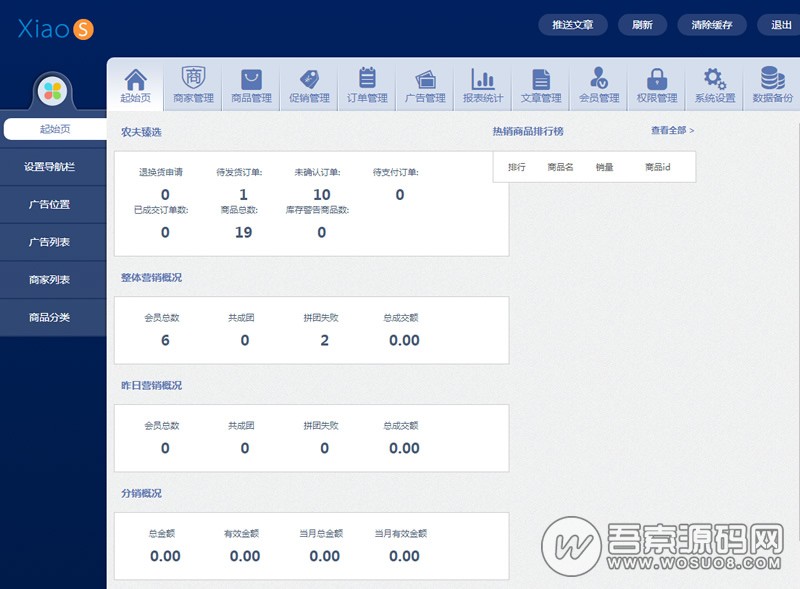
Task: Open 广告管理 ads icon
Action: (x=425, y=78)
